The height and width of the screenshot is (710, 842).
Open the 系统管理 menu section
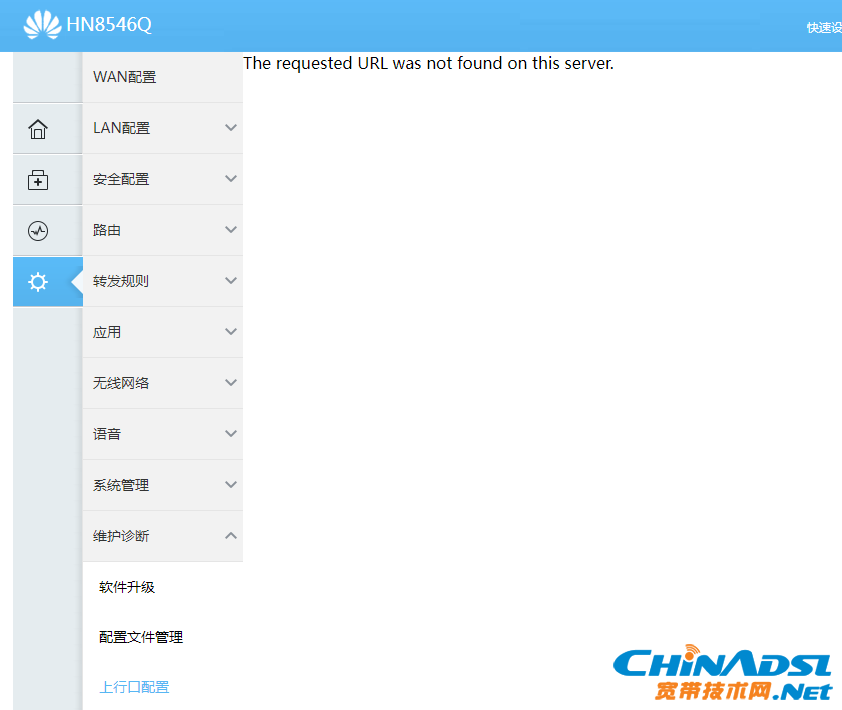(163, 486)
